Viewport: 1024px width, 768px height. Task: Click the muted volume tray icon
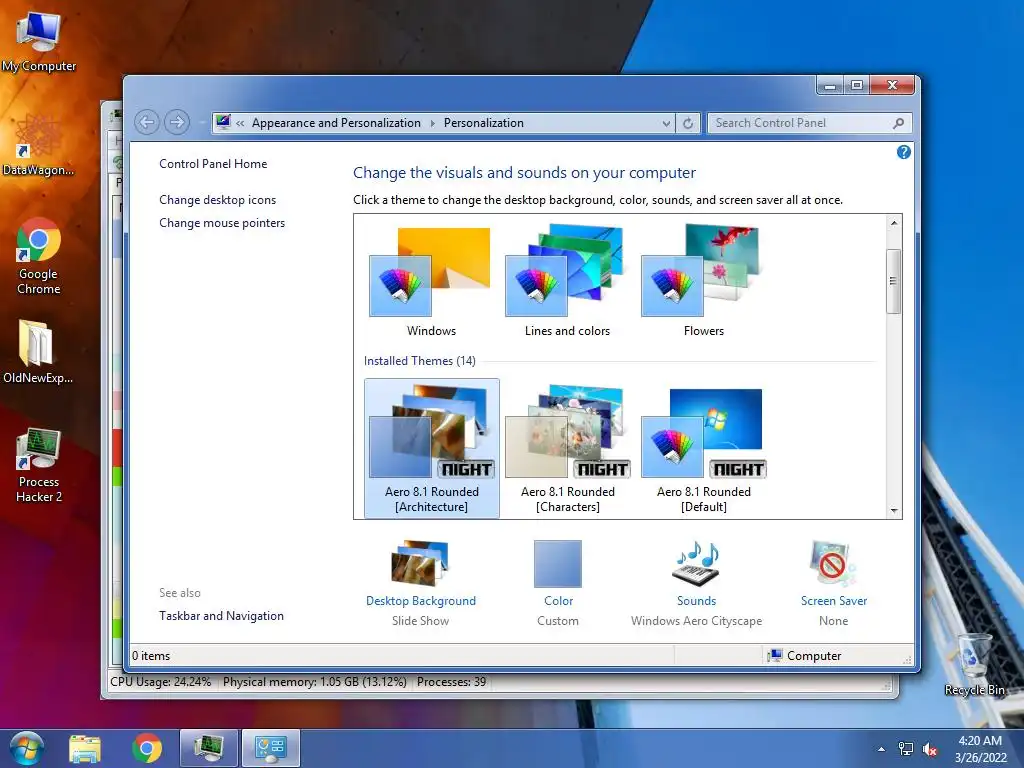point(930,750)
